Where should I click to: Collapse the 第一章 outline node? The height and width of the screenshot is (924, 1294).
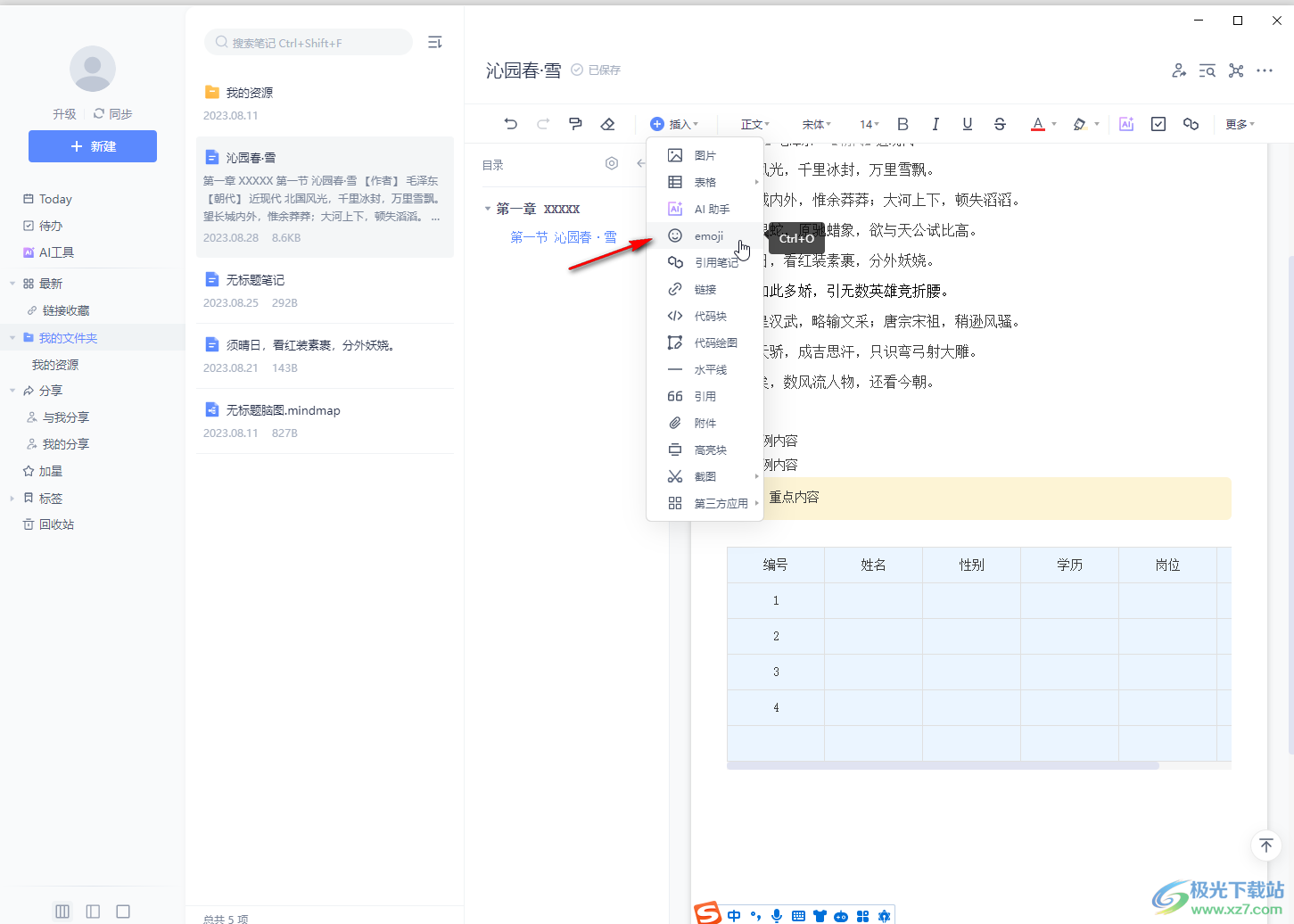(x=488, y=209)
